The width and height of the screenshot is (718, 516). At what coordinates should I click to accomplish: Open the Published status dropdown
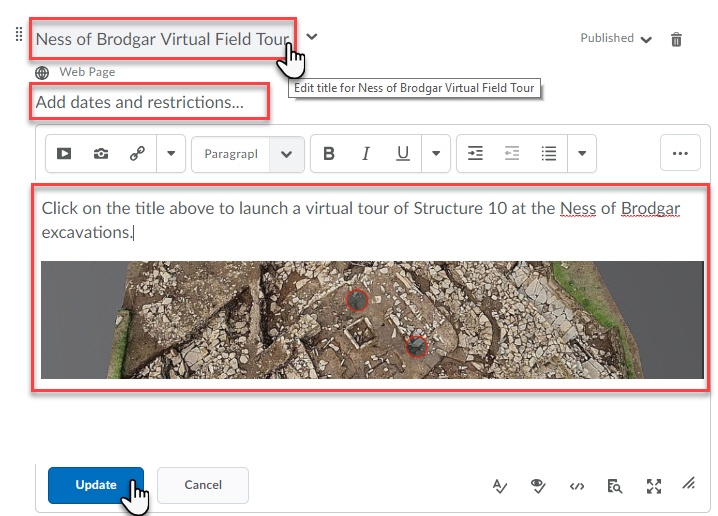point(616,38)
